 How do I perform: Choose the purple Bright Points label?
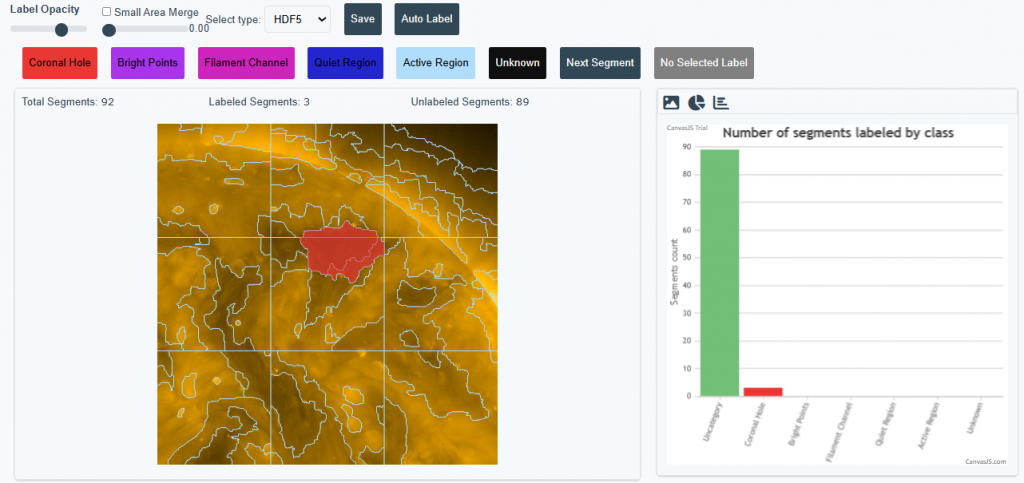coord(147,62)
